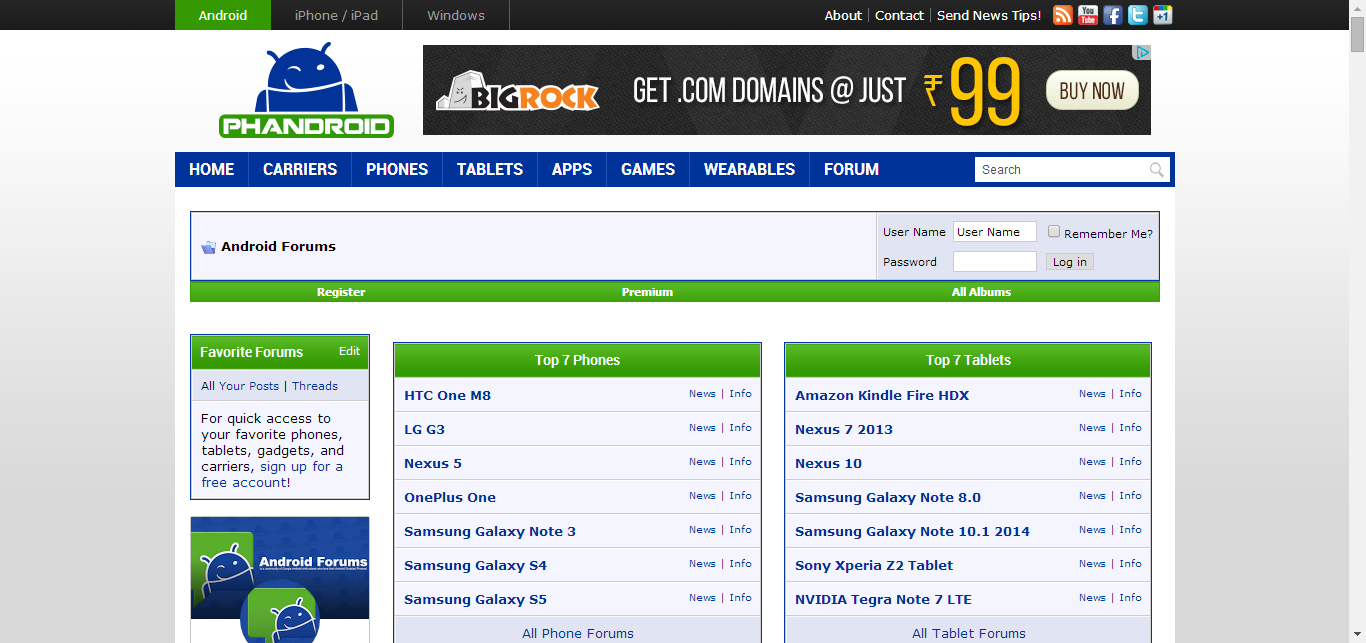The height and width of the screenshot is (643, 1366).
Task: Switch to the iPhone / iPad tab
Action: click(x=337, y=15)
